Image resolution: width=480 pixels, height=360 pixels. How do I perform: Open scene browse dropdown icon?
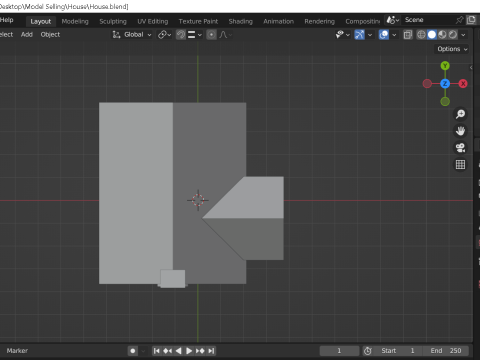point(393,20)
